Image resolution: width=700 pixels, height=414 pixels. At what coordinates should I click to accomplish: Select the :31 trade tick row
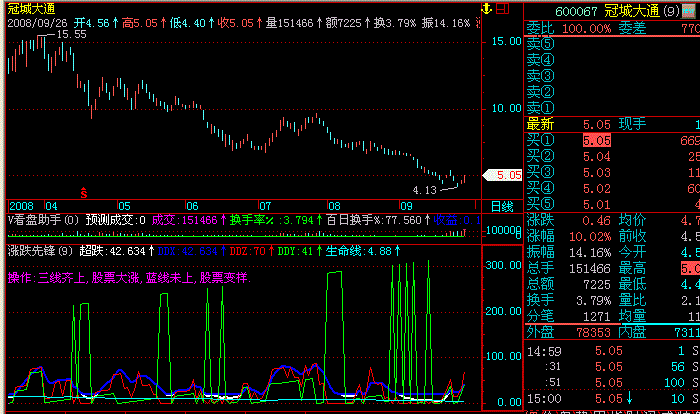[x=612, y=367]
